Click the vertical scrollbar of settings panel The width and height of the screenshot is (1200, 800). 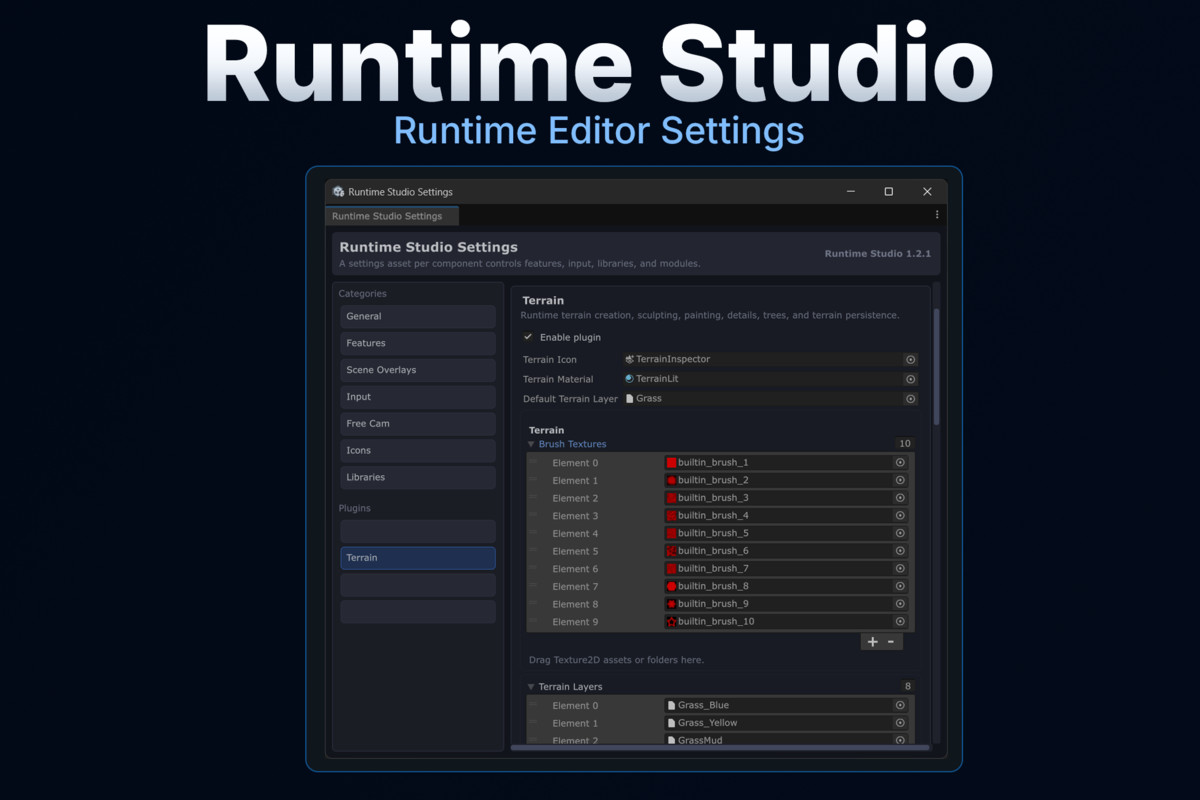(937, 367)
